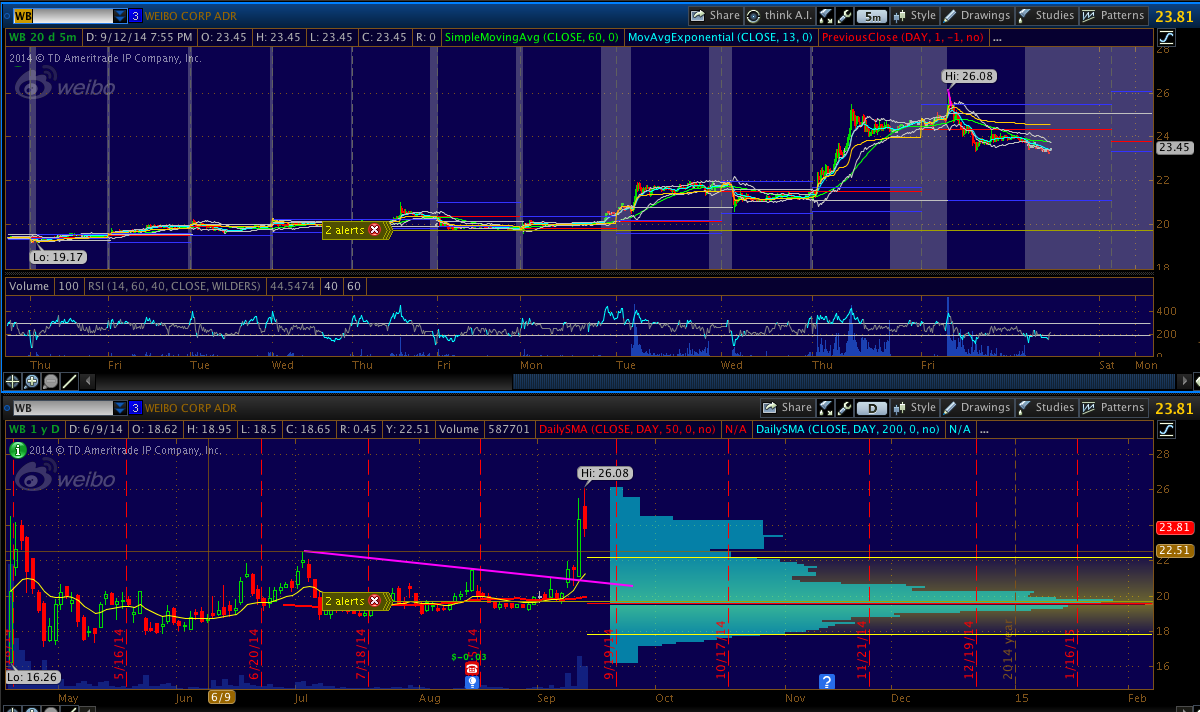Click the blue question mark event icon

coord(827,681)
